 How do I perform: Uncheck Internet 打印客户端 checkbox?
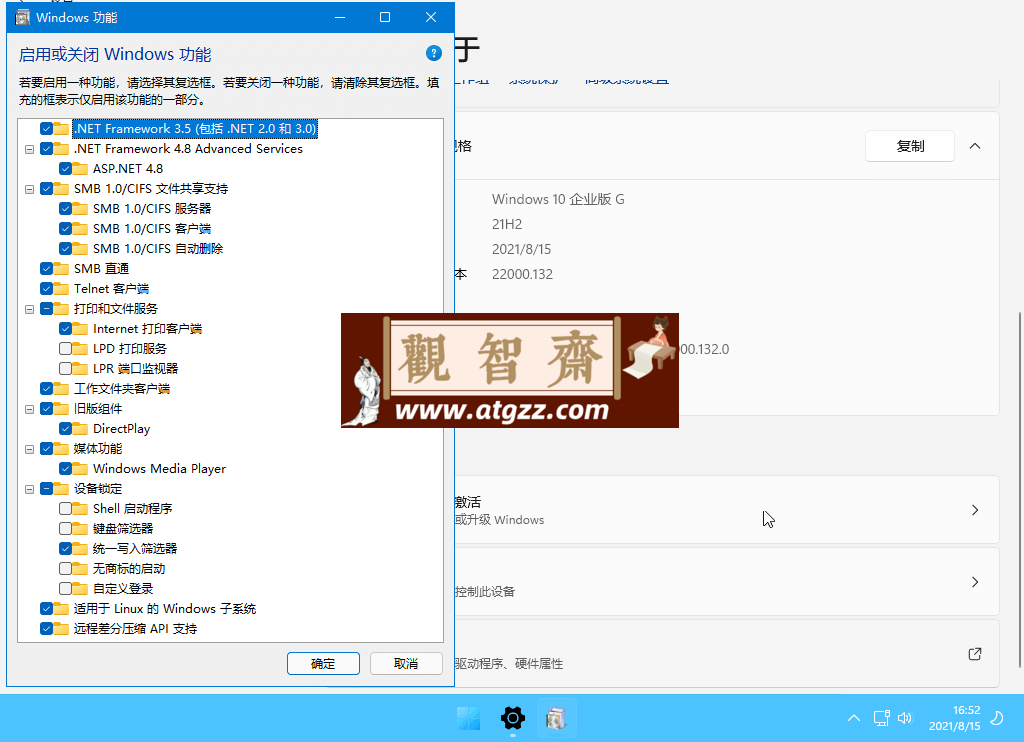tap(65, 329)
